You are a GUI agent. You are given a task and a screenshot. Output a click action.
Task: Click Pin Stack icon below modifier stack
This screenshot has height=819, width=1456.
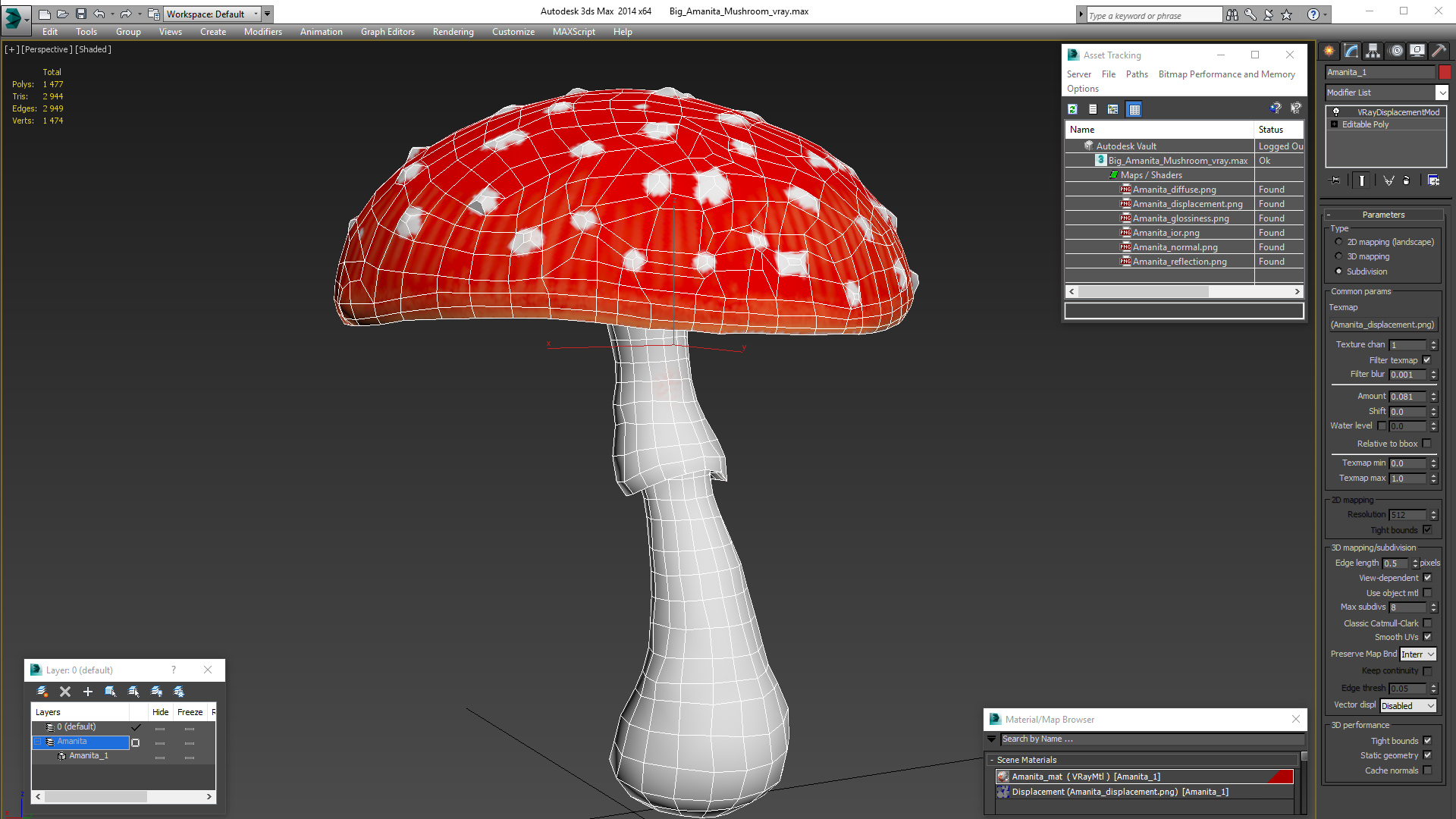pyautogui.click(x=1335, y=180)
